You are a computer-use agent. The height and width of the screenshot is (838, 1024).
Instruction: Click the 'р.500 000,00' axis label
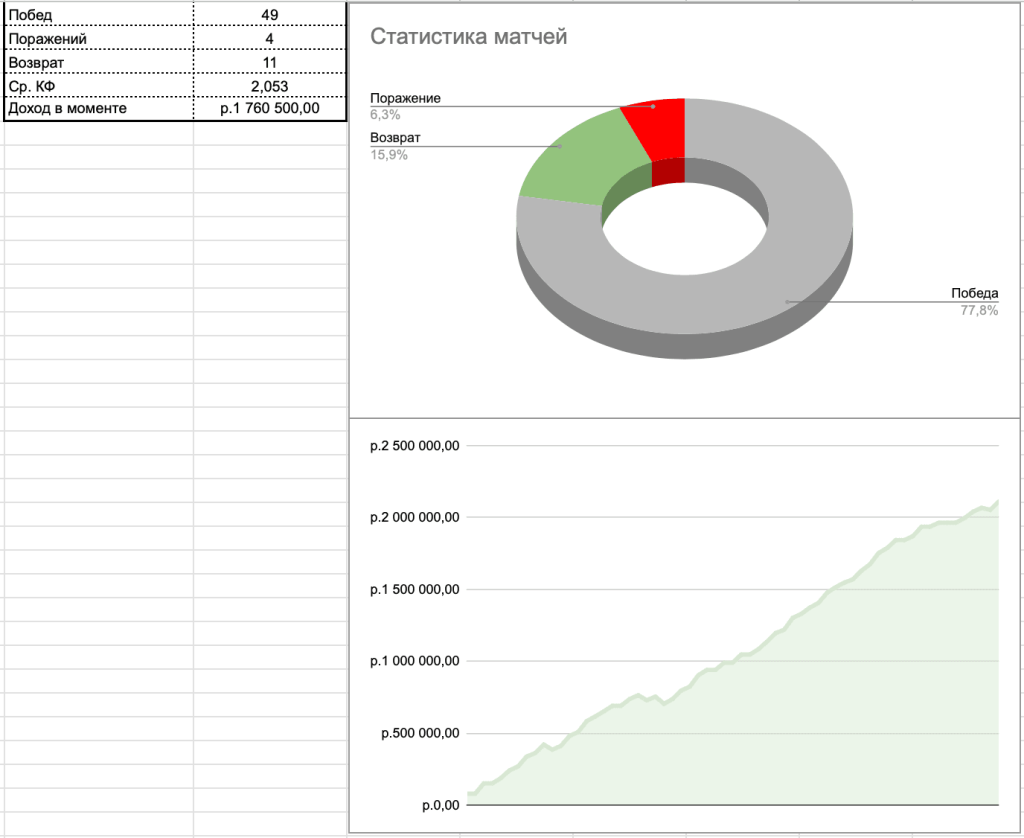click(x=420, y=733)
